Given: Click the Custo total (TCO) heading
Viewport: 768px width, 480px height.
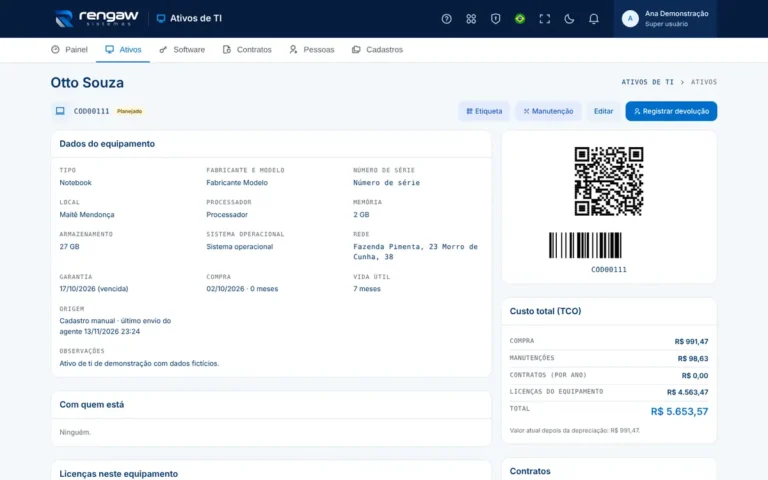Looking at the screenshot, I should pos(545,312).
